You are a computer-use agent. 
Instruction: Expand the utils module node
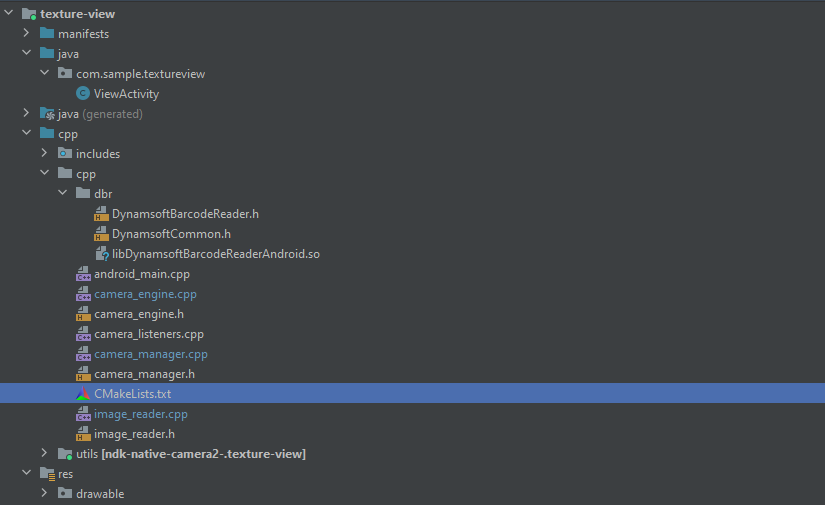coord(45,454)
